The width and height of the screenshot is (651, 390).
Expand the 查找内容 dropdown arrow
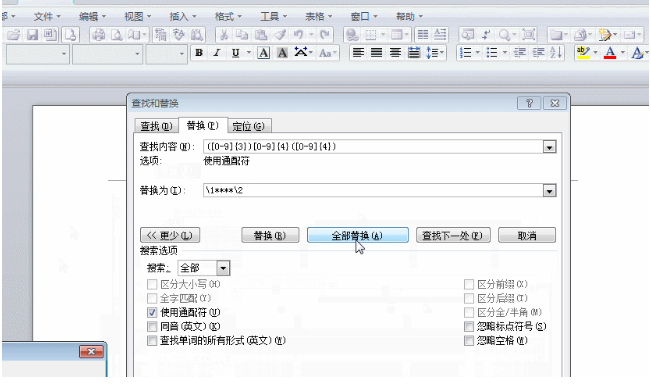[549, 147]
